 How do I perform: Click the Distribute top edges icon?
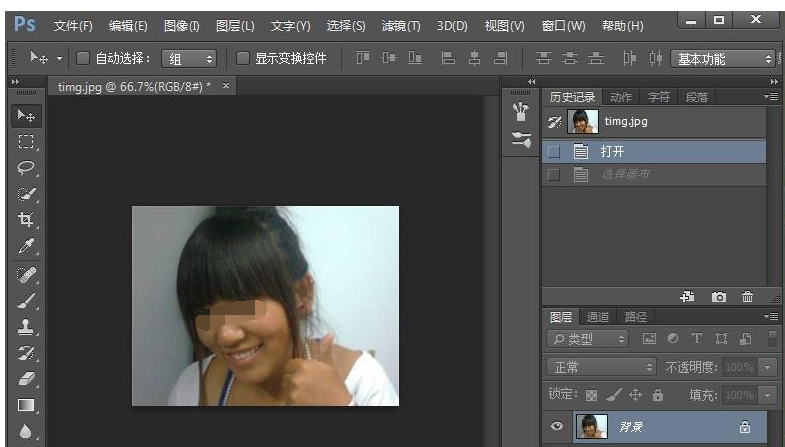coord(543,58)
